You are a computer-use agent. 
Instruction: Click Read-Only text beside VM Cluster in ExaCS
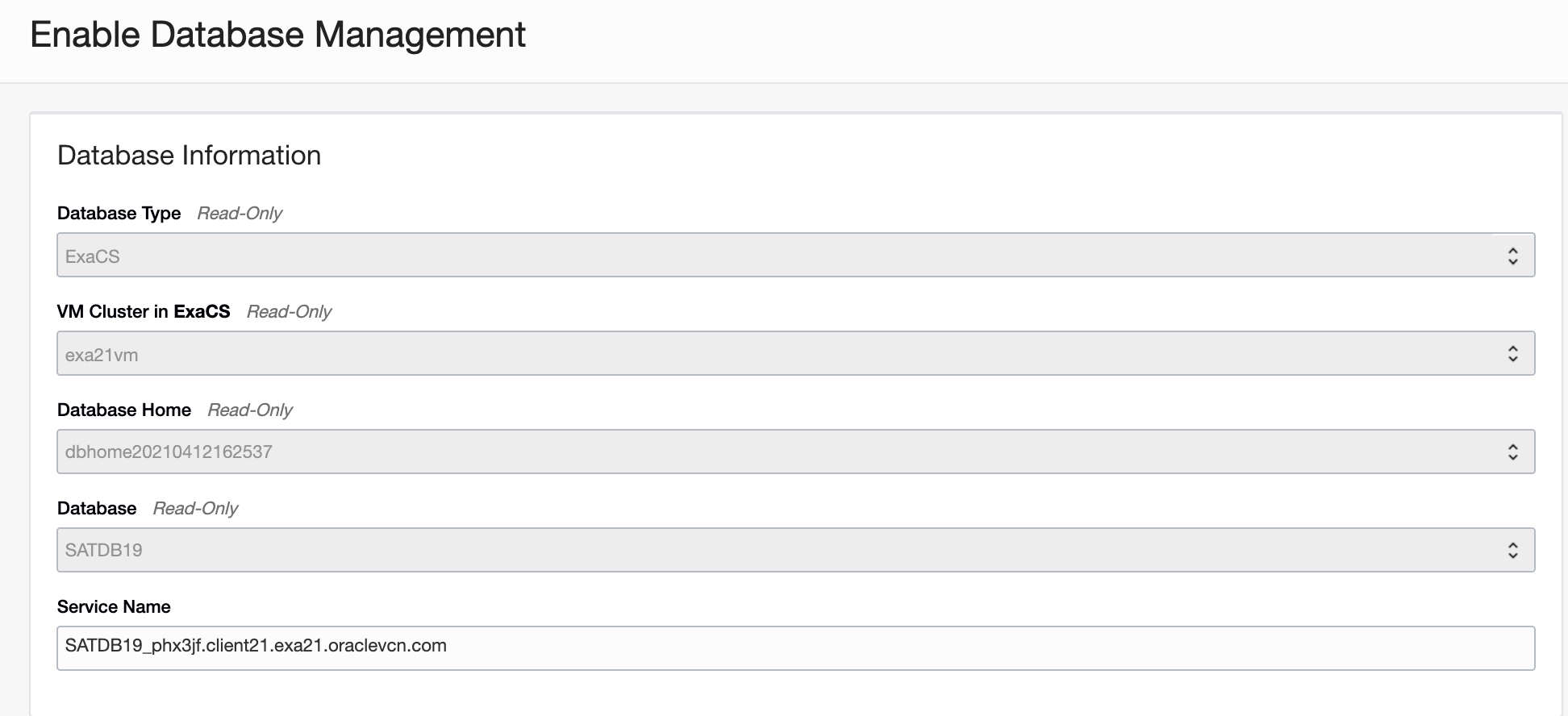click(289, 312)
